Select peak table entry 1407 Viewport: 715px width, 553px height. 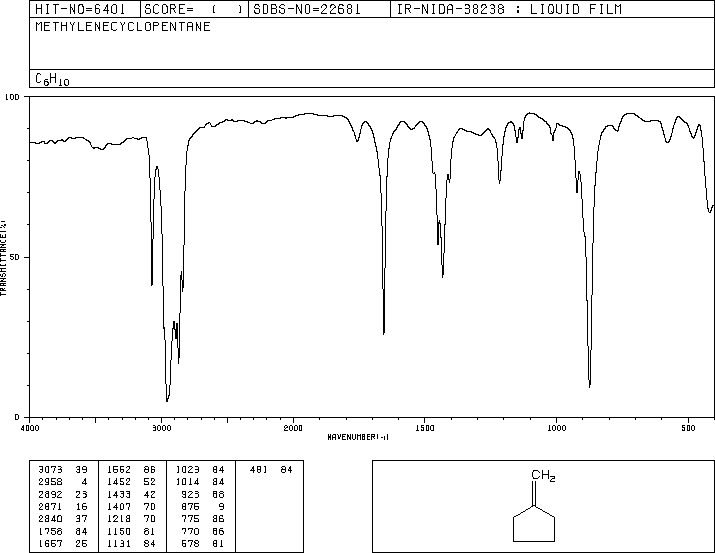click(x=119, y=506)
